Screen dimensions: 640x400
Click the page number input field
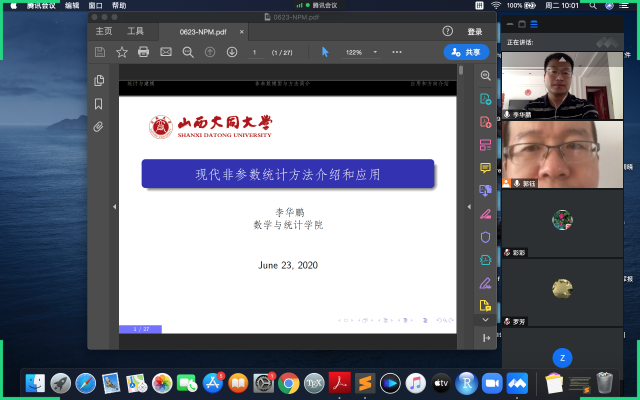[256, 52]
